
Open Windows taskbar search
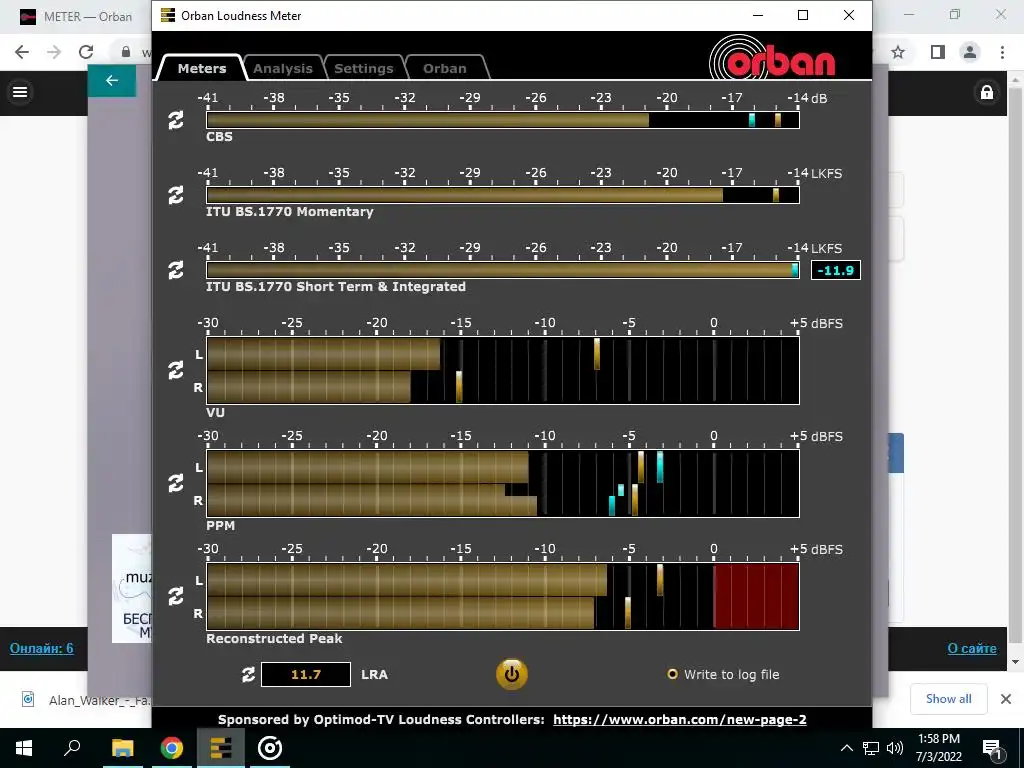[x=72, y=748]
